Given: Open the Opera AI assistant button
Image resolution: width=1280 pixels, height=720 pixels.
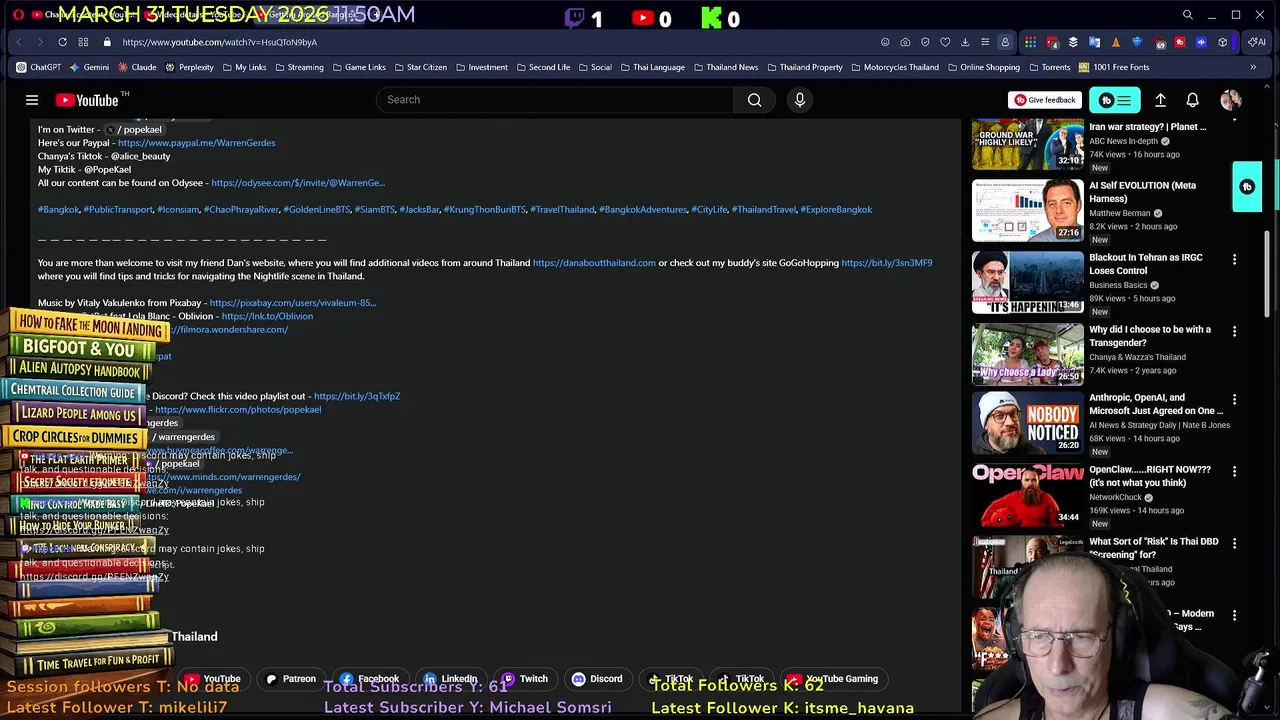Looking at the screenshot, I should [x=1255, y=42].
